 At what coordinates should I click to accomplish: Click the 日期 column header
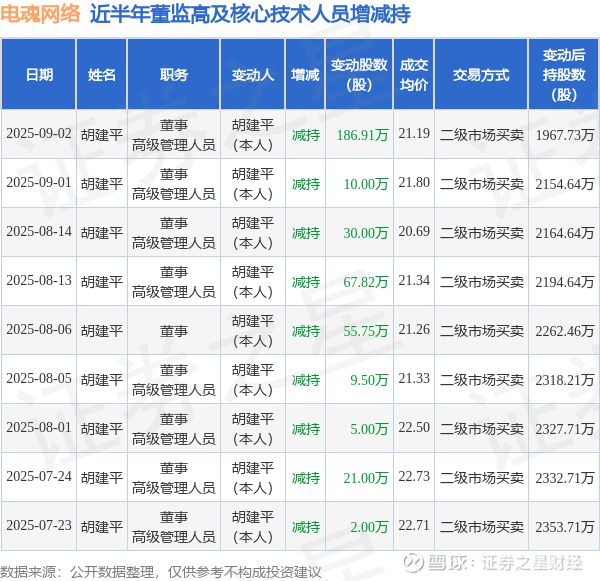pos(39,75)
